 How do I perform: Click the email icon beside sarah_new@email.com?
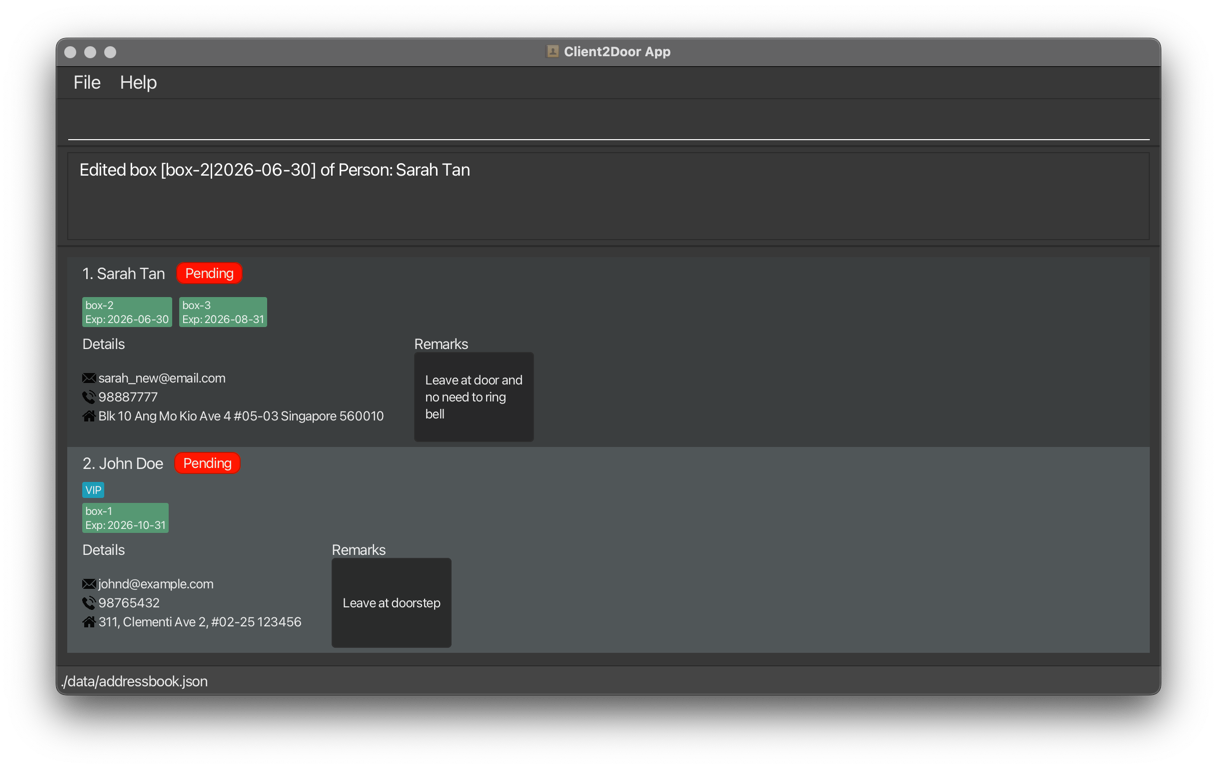[x=89, y=378]
